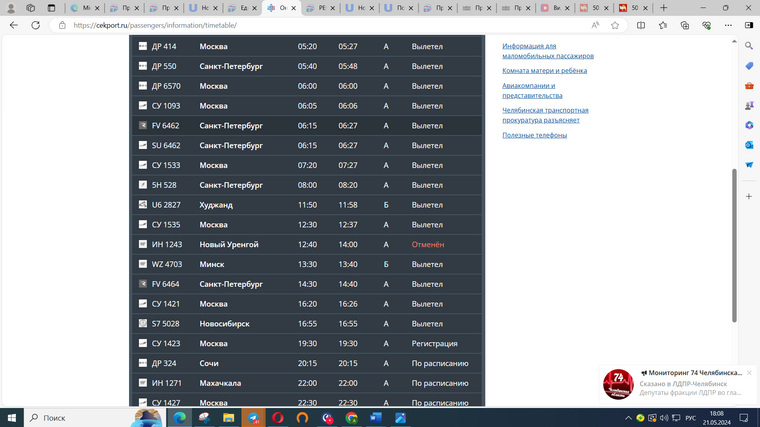Open link Комната матери и ребёнка
The height and width of the screenshot is (427, 760).
point(544,71)
